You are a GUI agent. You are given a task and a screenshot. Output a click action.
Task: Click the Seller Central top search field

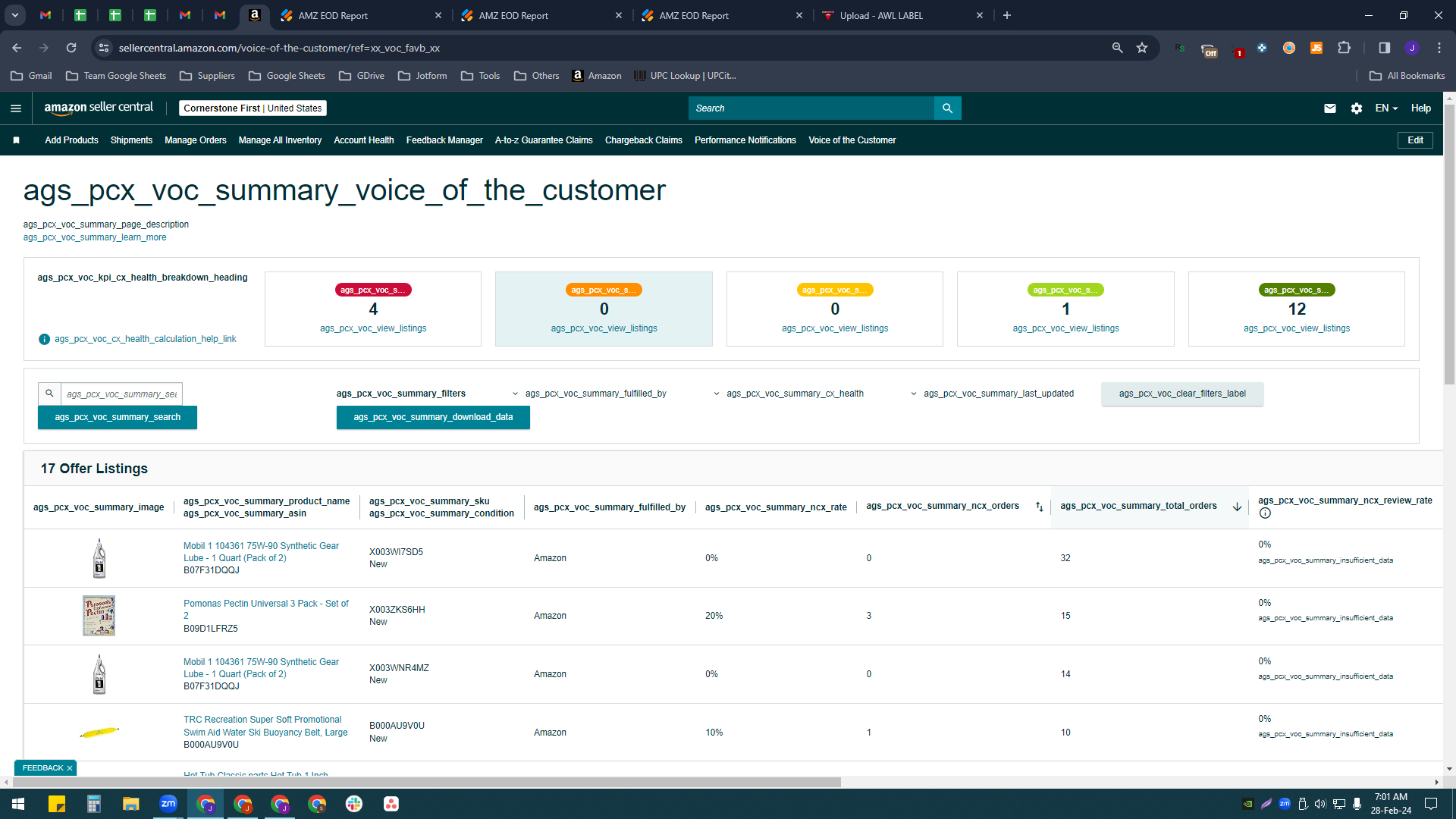point(811,108)
